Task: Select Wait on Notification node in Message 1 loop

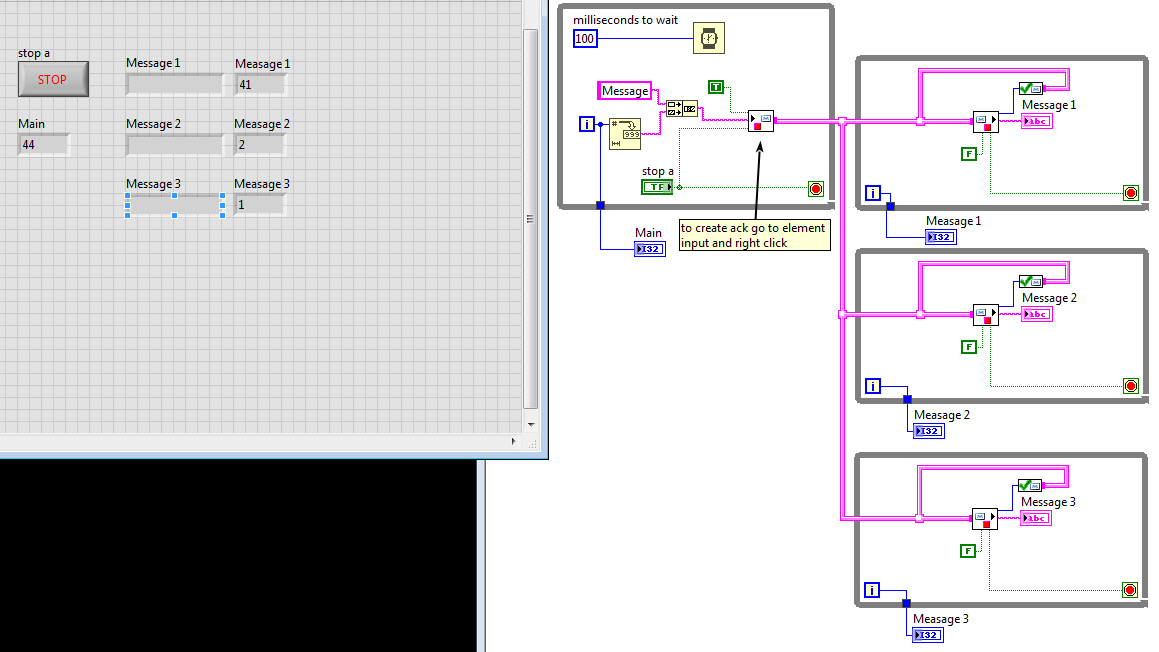Action: tap(986, 122)
